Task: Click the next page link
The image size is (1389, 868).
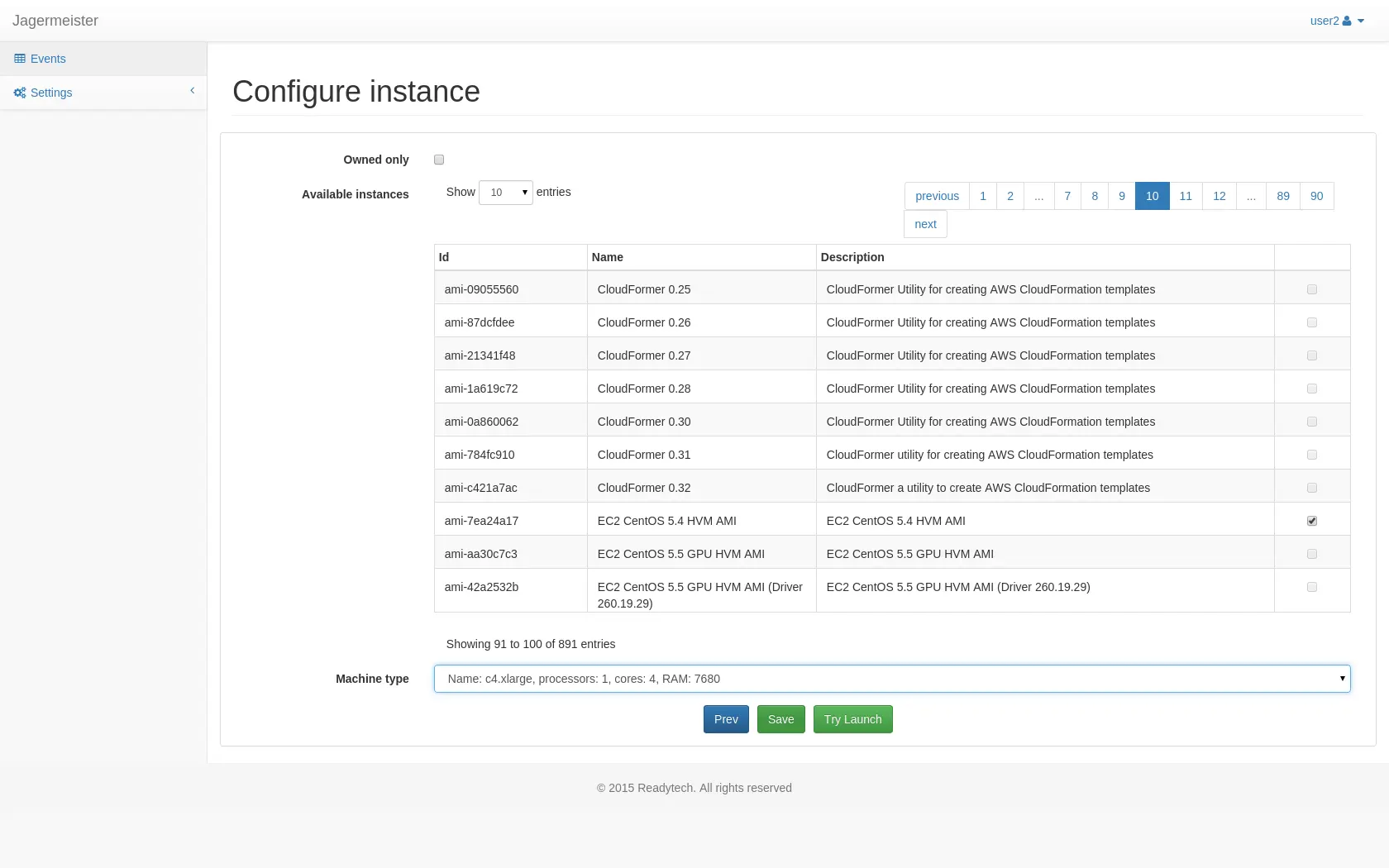Action: 925,224
